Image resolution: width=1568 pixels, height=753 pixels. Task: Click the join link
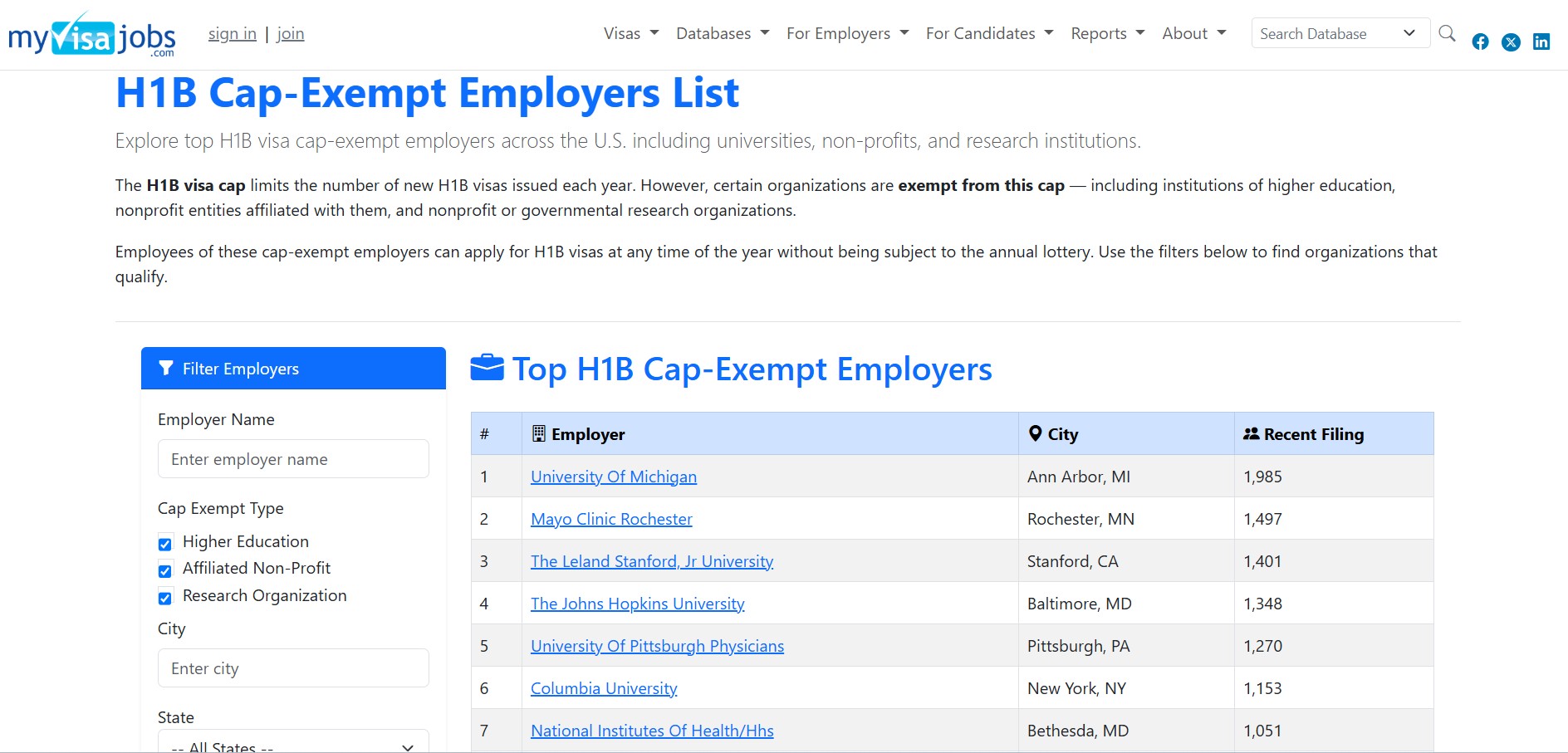click(291, 34)
